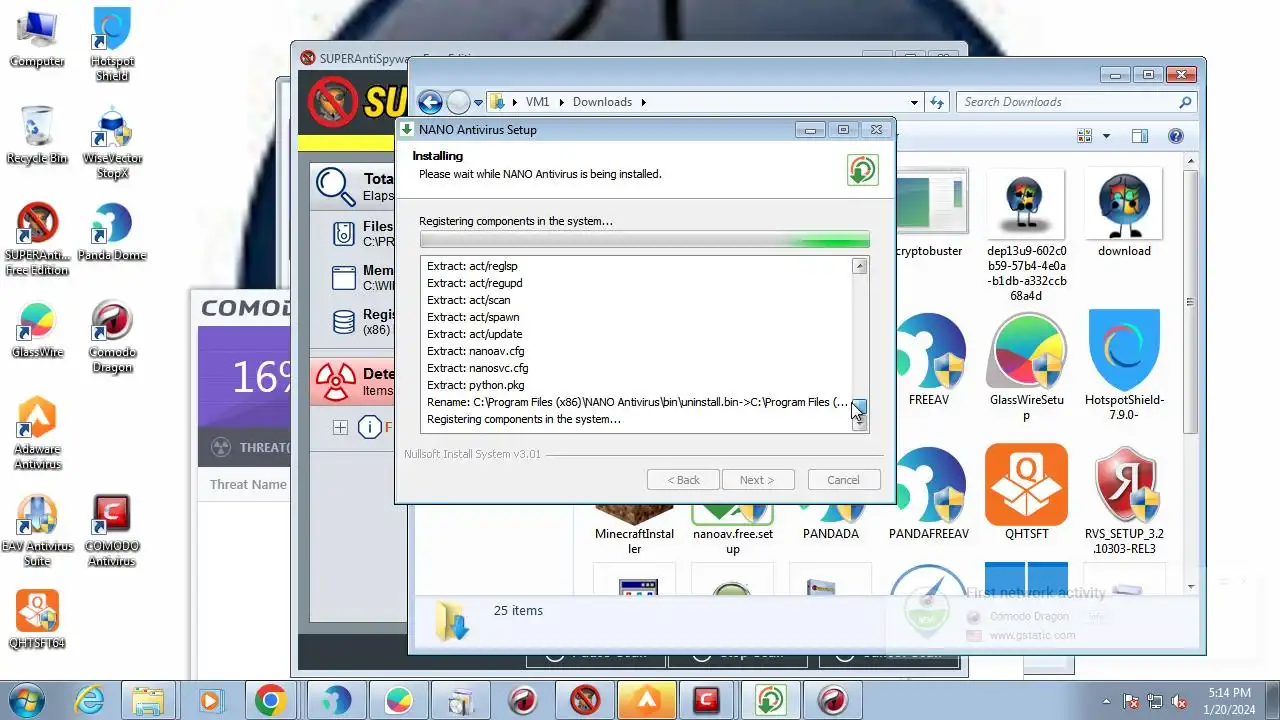This screenshot has height=720, width=1280.
Task: Refresh the Downloads folder view
Action: tap(937, 102)
